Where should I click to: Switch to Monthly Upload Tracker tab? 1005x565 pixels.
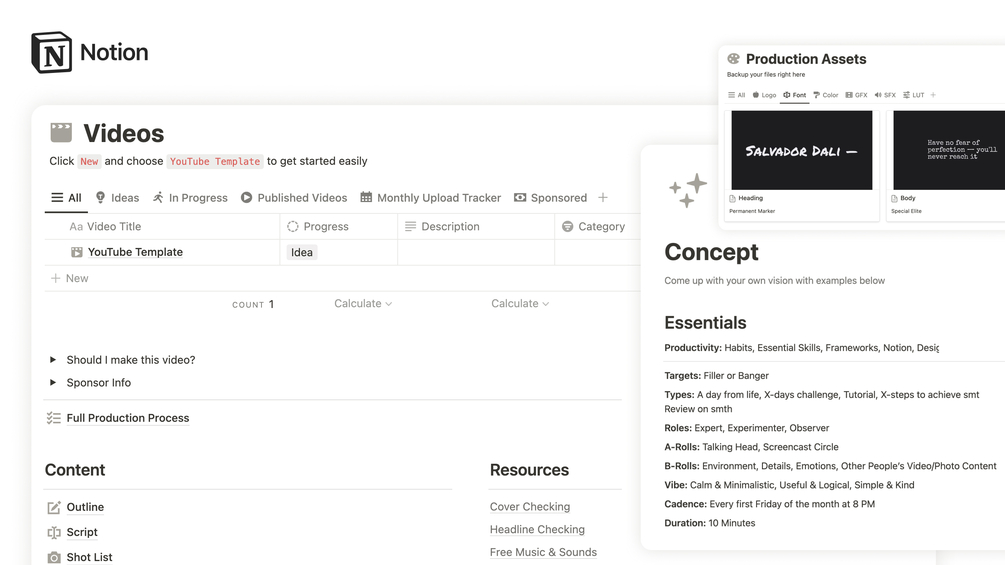pos(431,198)
